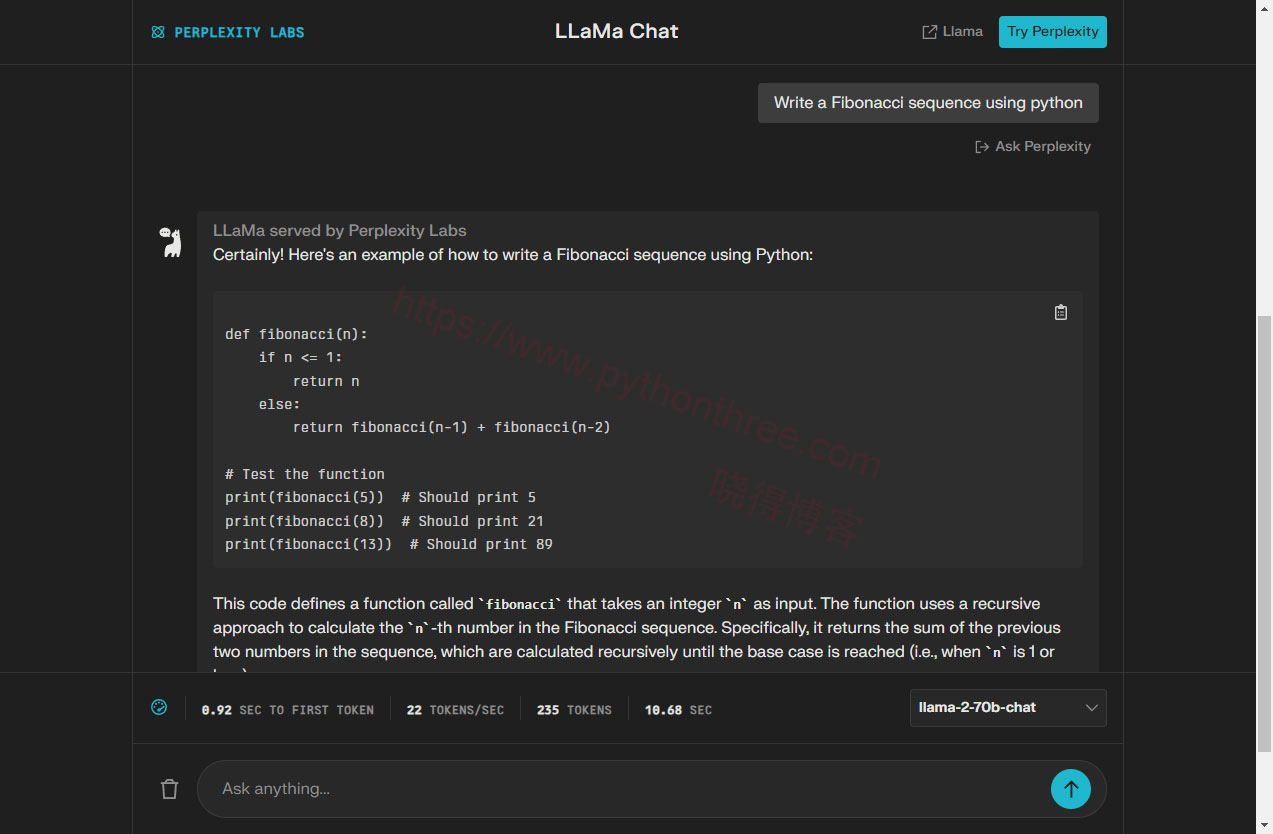
Task: Click the Ask Perplexity link
Action: click(x=1033, y=146)
